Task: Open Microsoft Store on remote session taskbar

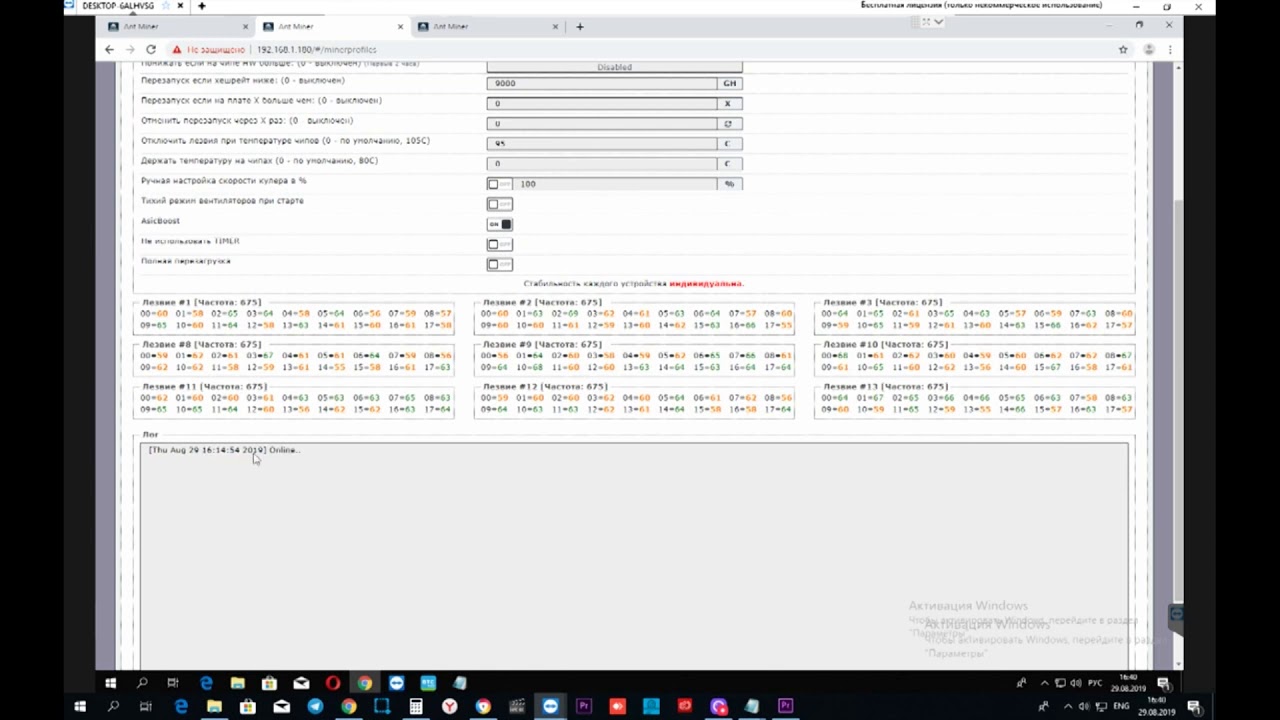Action: [269, 683]
